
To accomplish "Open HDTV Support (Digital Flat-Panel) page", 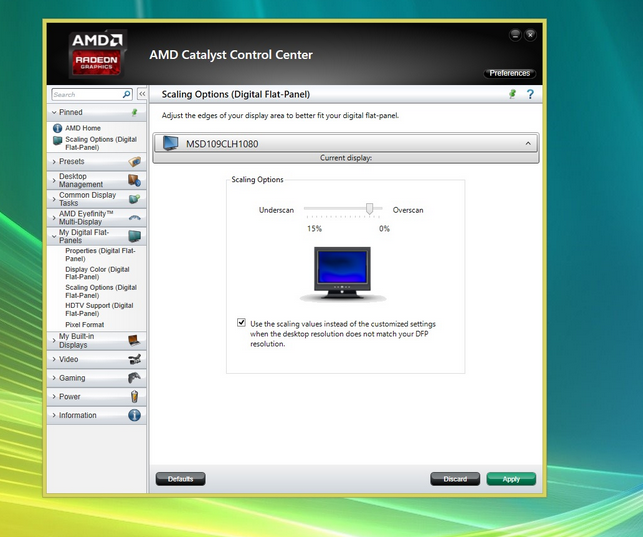I will [x=99, y=309].
